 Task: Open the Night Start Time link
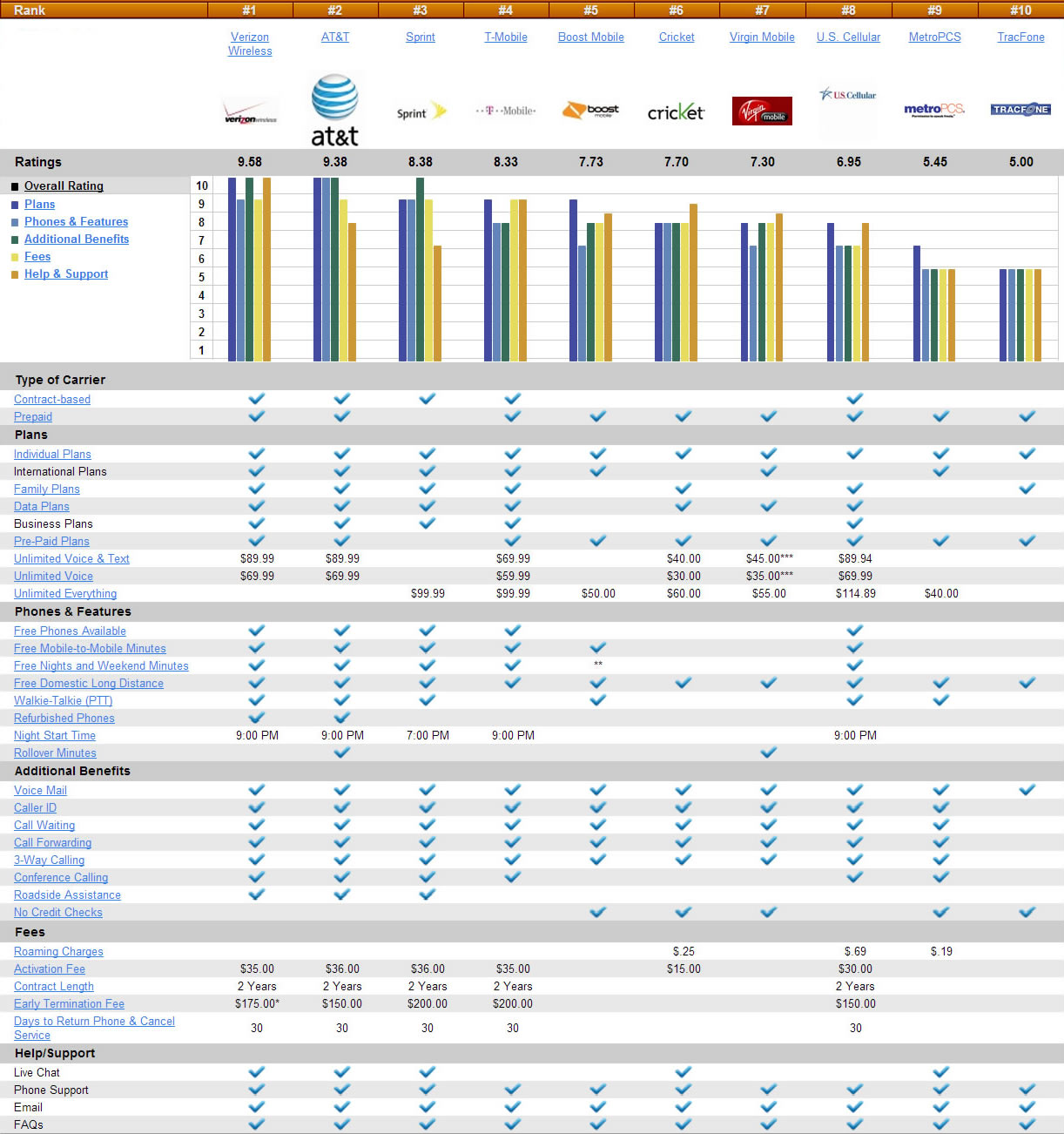(55, 736)
